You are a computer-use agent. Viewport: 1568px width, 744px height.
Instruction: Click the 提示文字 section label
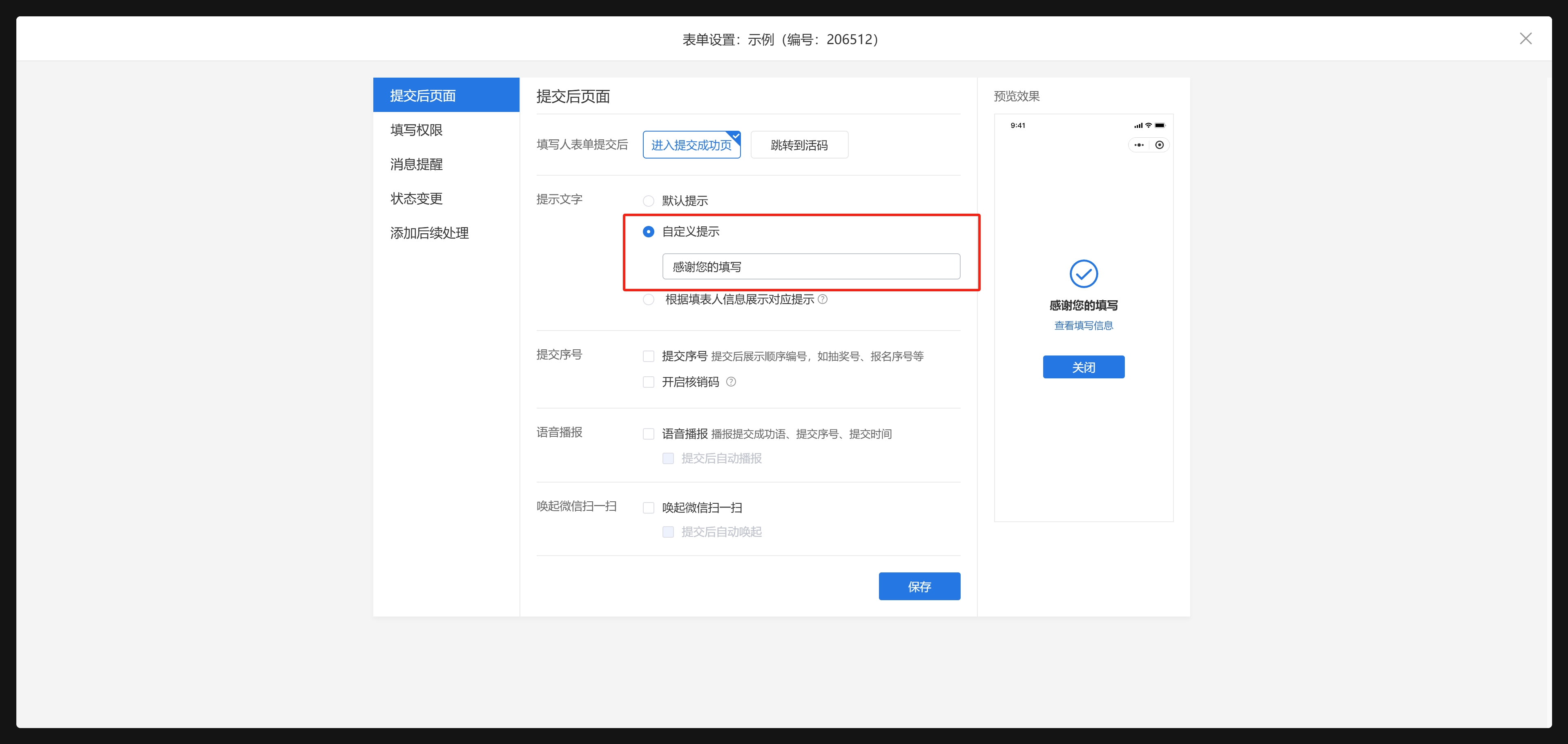(559, 200)
